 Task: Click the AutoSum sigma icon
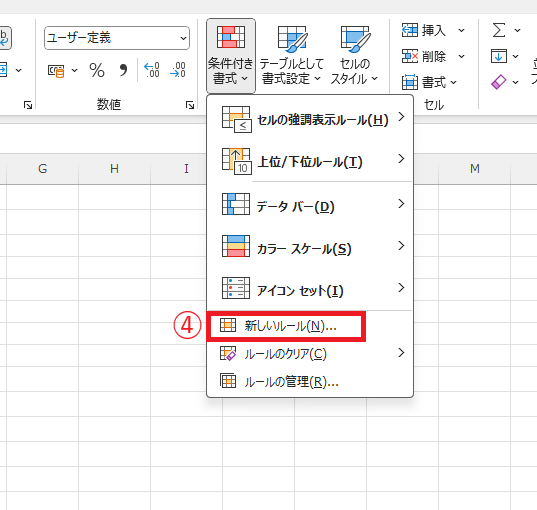point(499,30)
